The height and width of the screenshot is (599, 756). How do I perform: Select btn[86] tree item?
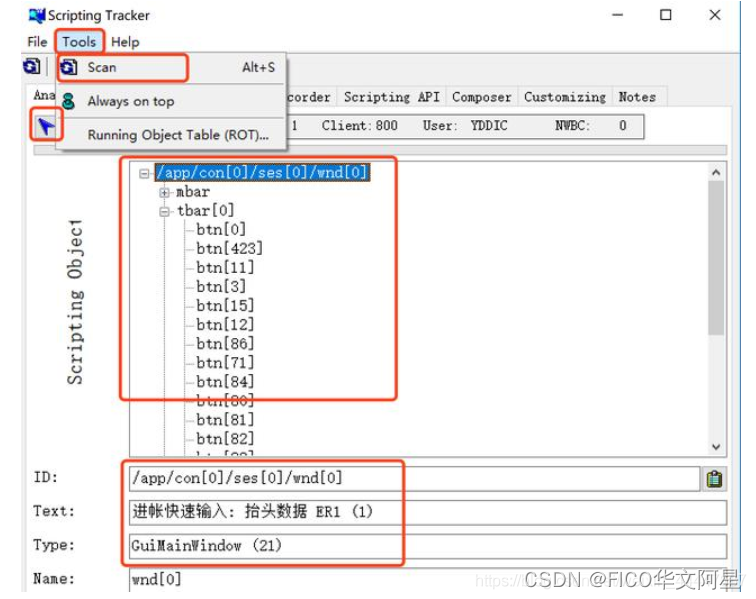tap(225, 344)
